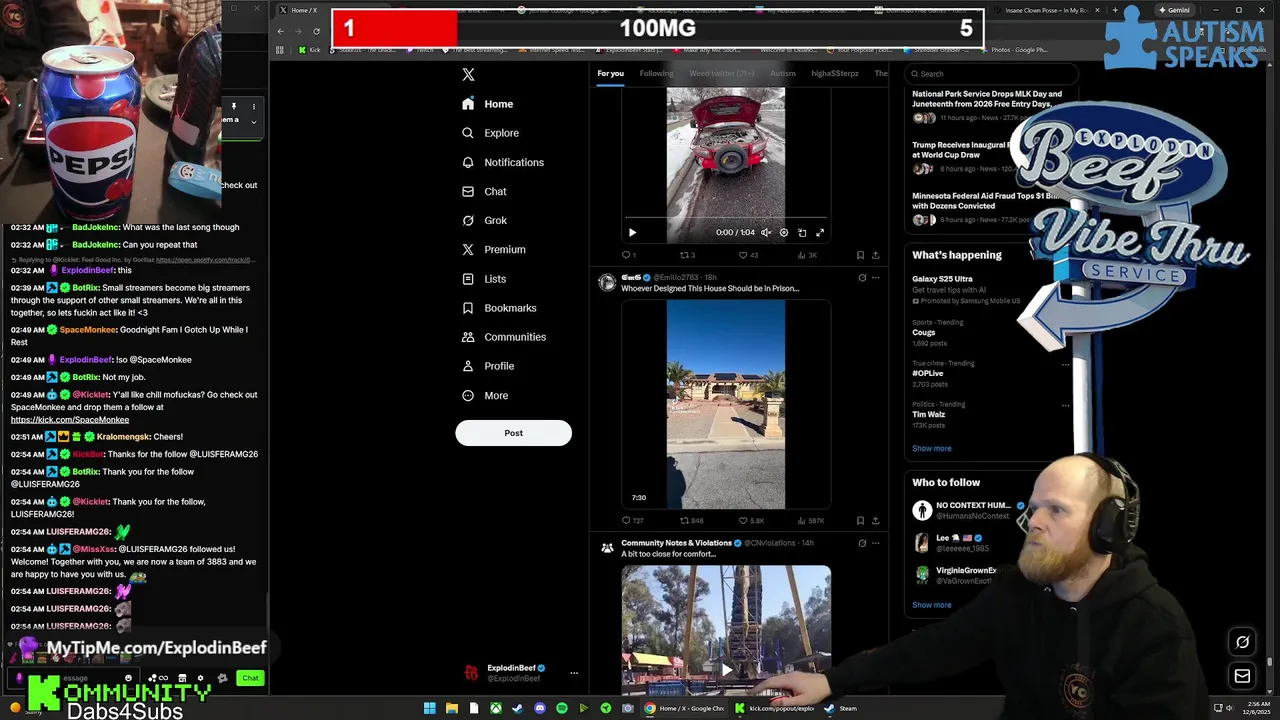Open more options on Community Notes post
1280x720 pixels.
[x=876, y=543]
